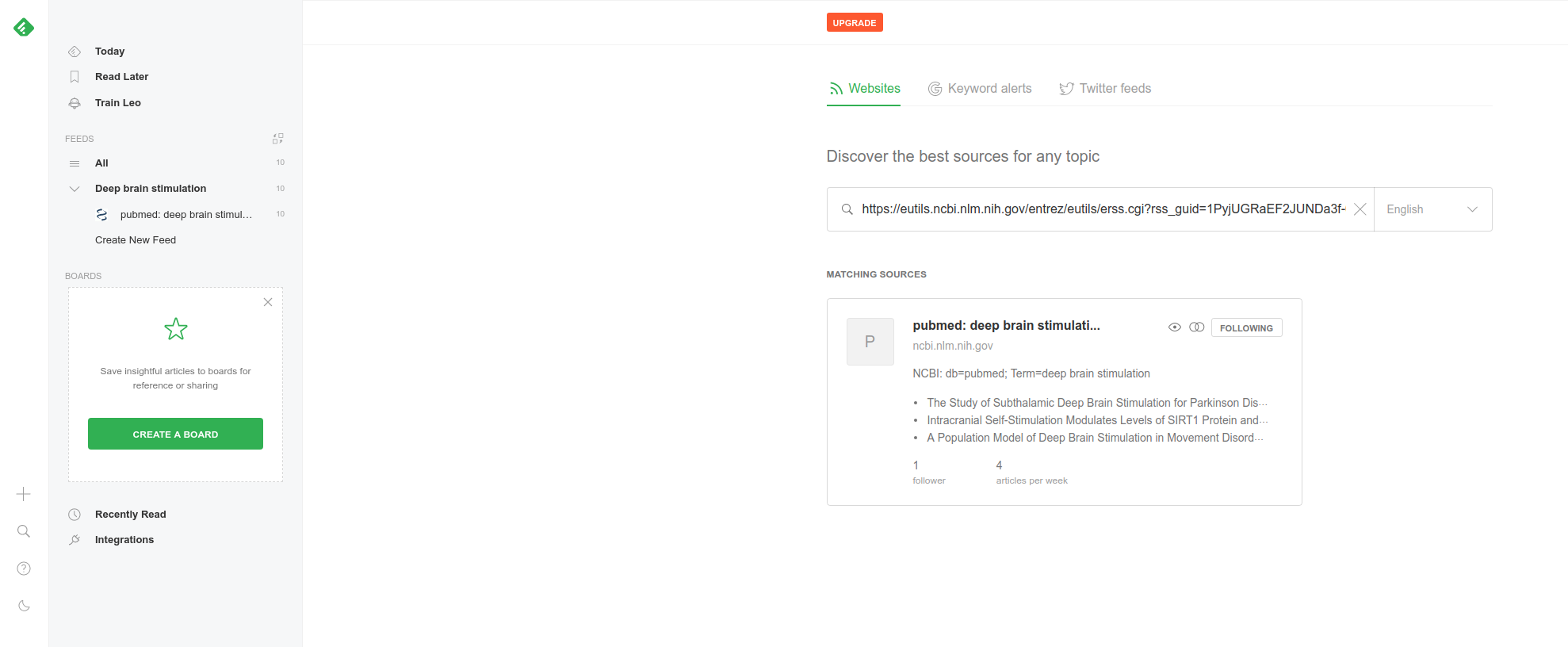Click the All feeds lines icon
1568x647 pixels.
(x=75, y=163)
